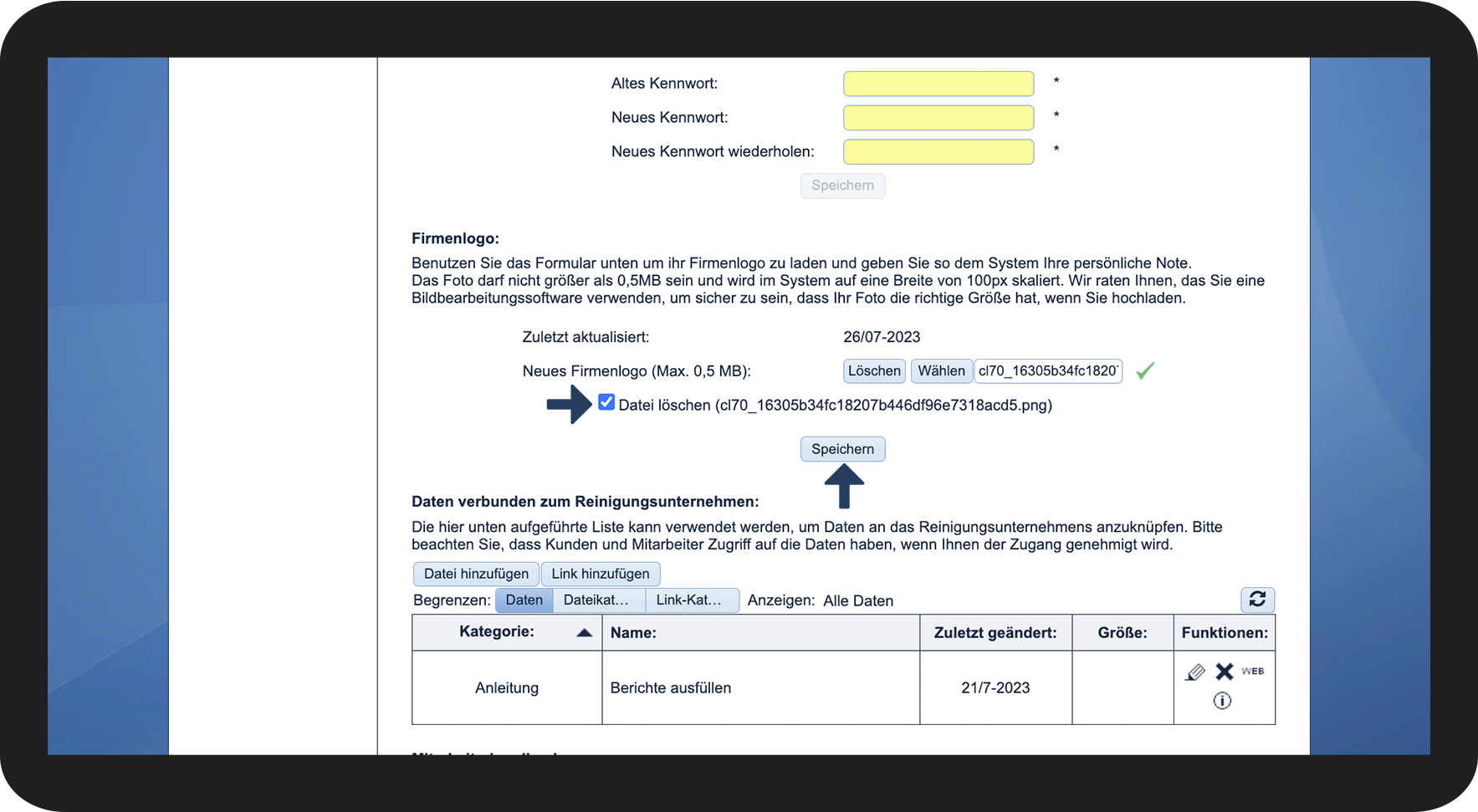Delete Berichte ausfüllen with the X icon
This screenshot has height=812, width=1478.
[x=1225, y=672]
